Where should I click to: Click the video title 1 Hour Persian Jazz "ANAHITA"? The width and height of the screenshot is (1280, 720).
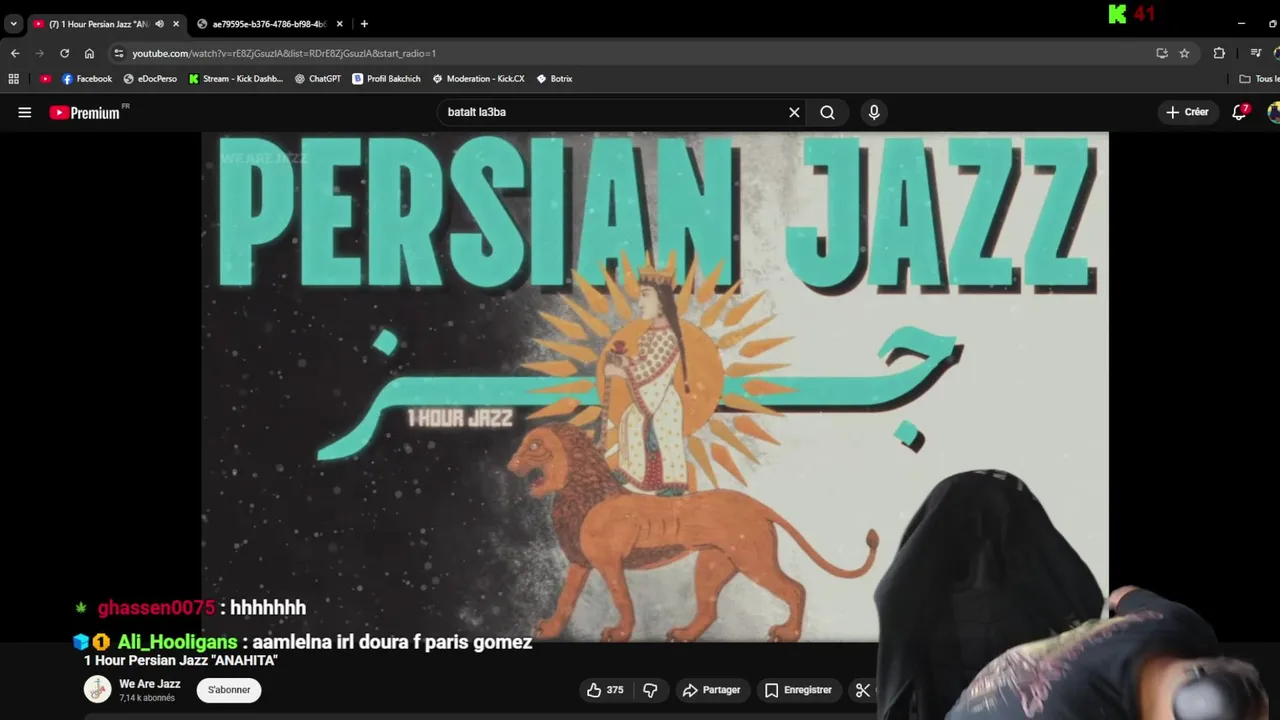(x=181, y=661)
